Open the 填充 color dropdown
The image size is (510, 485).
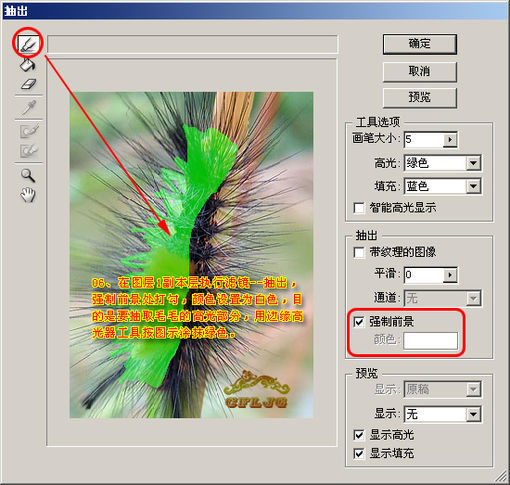coord(442,186)
